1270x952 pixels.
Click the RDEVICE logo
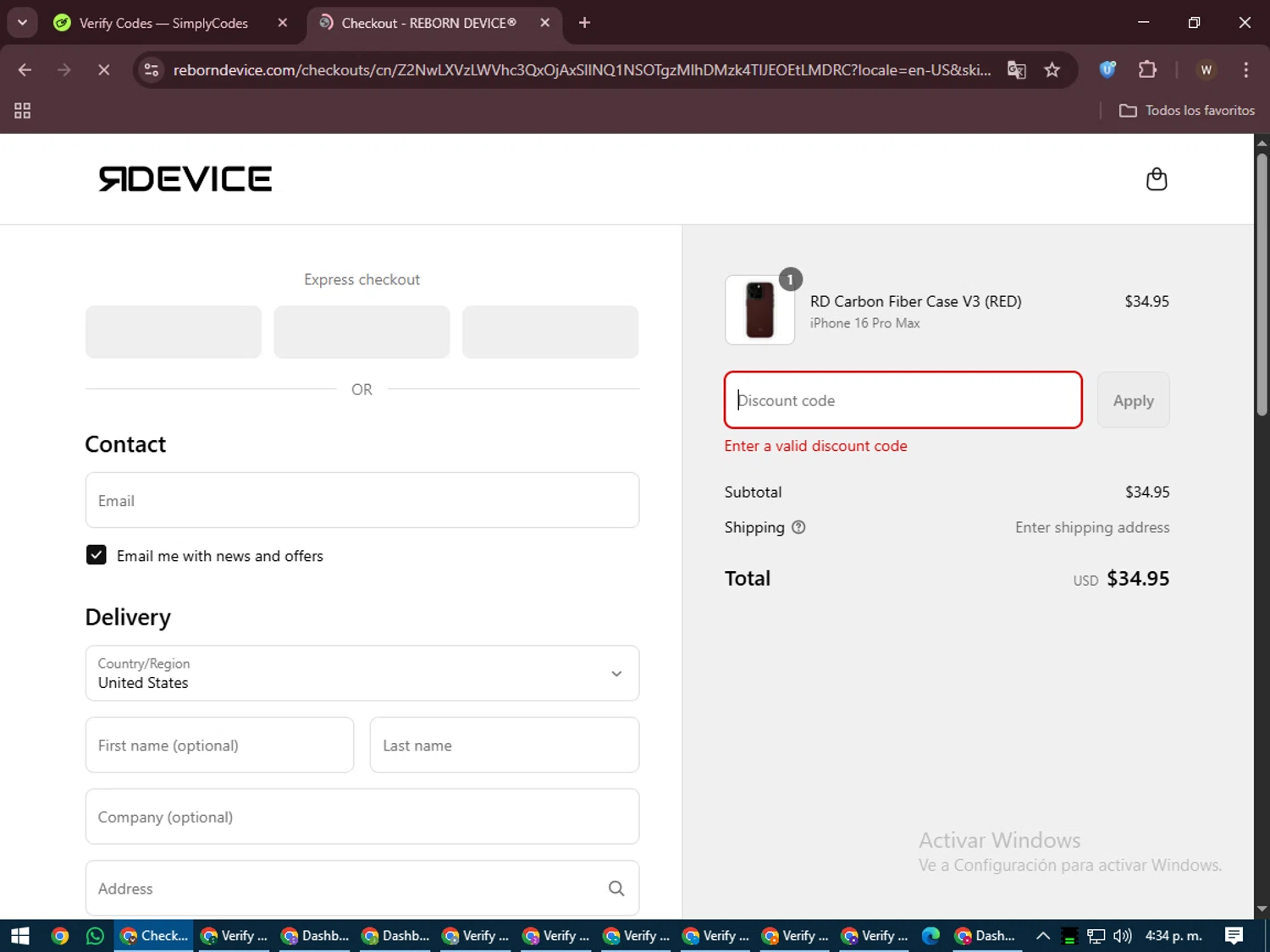(x=185, y=179)
